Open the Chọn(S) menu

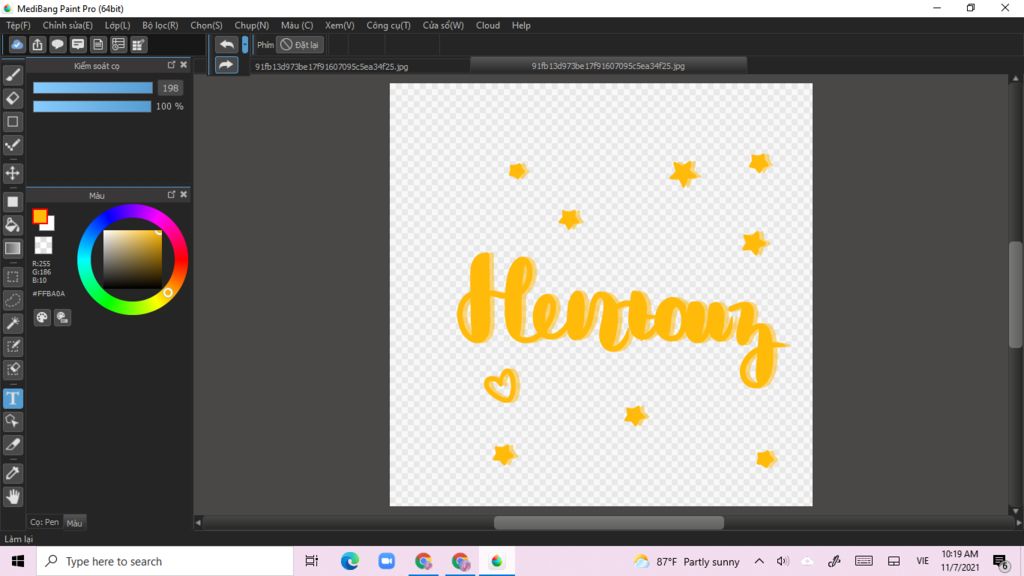click(206, 25)
